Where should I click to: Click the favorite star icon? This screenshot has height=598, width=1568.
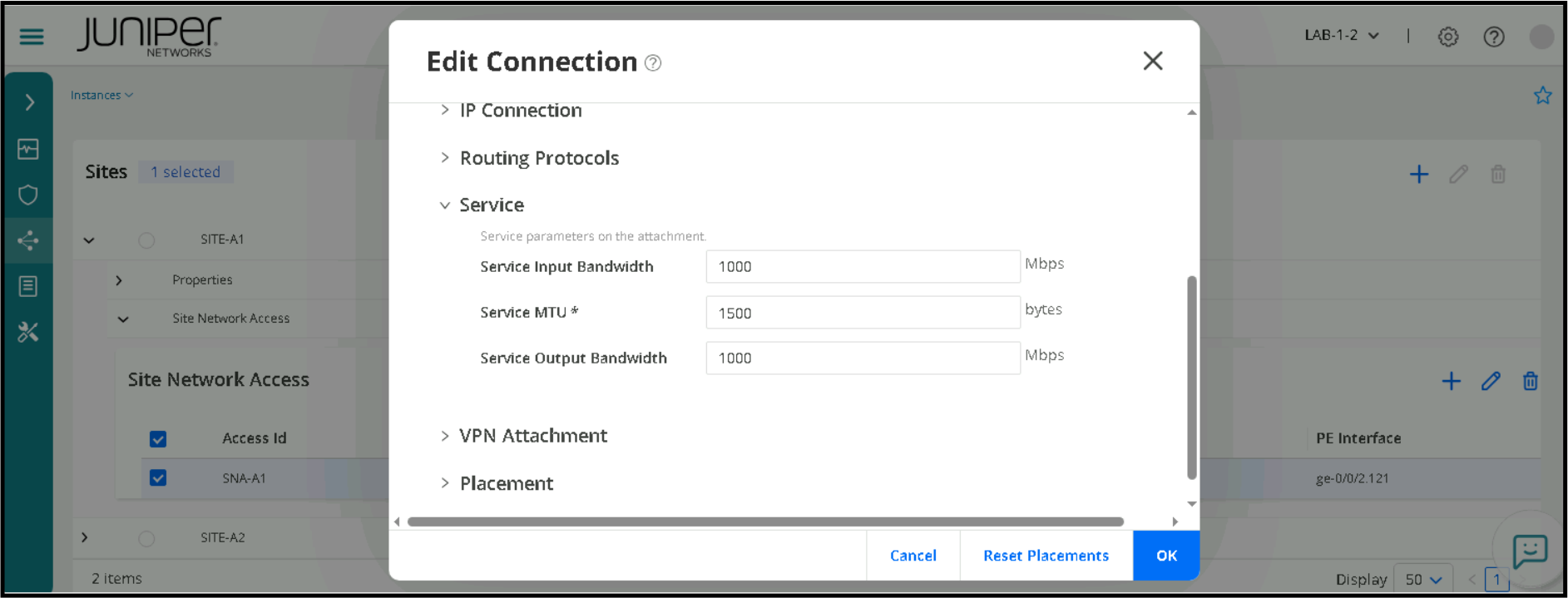pos(1542,96)
